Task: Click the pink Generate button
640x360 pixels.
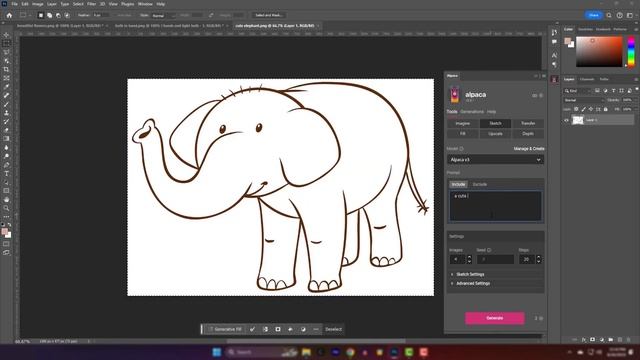Action: point(495,318)
